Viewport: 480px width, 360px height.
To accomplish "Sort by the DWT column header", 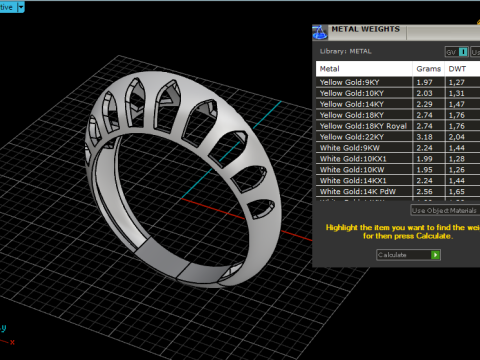I will point(463,69).
